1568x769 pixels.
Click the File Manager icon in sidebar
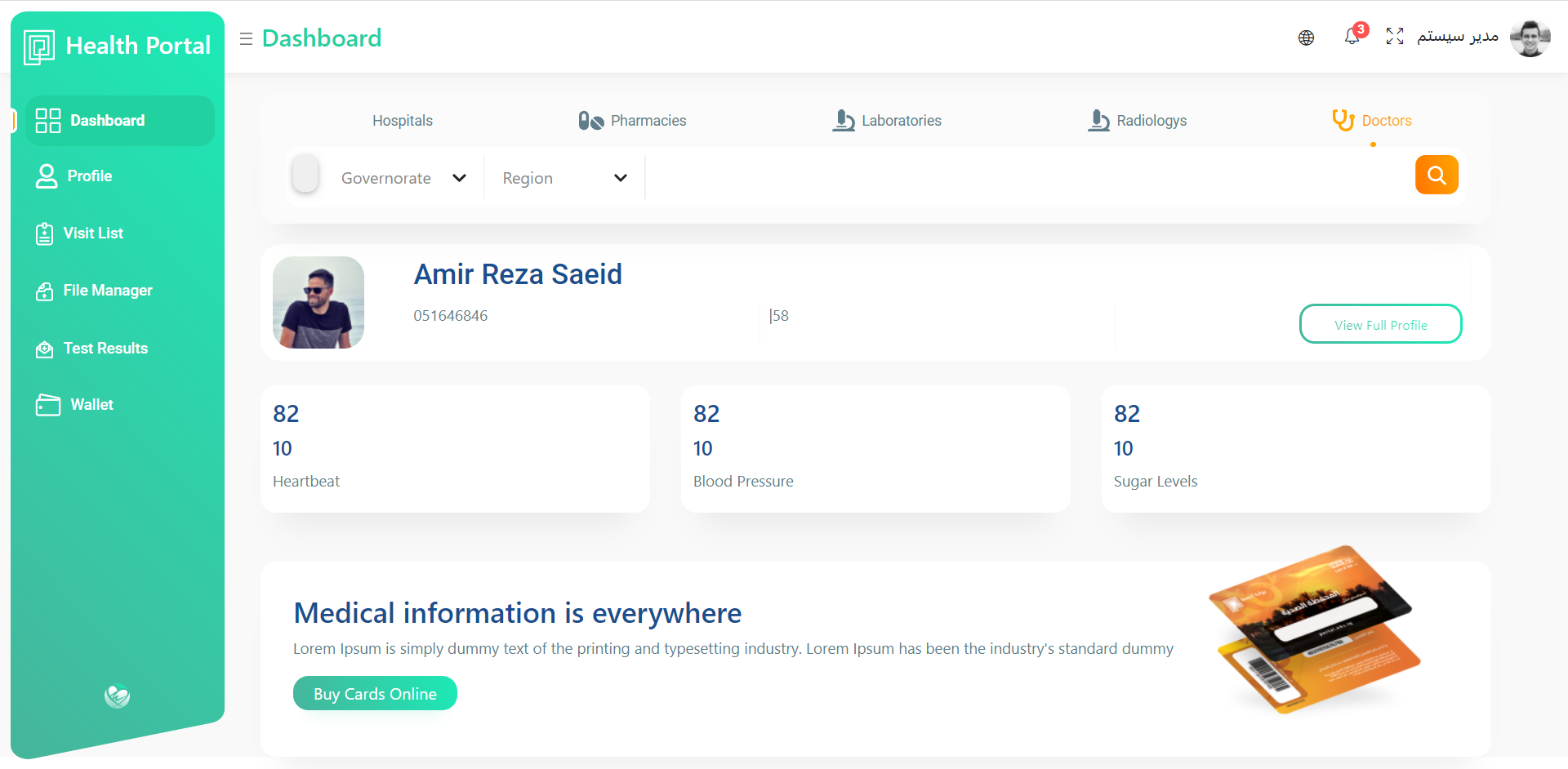click(45, 291)
